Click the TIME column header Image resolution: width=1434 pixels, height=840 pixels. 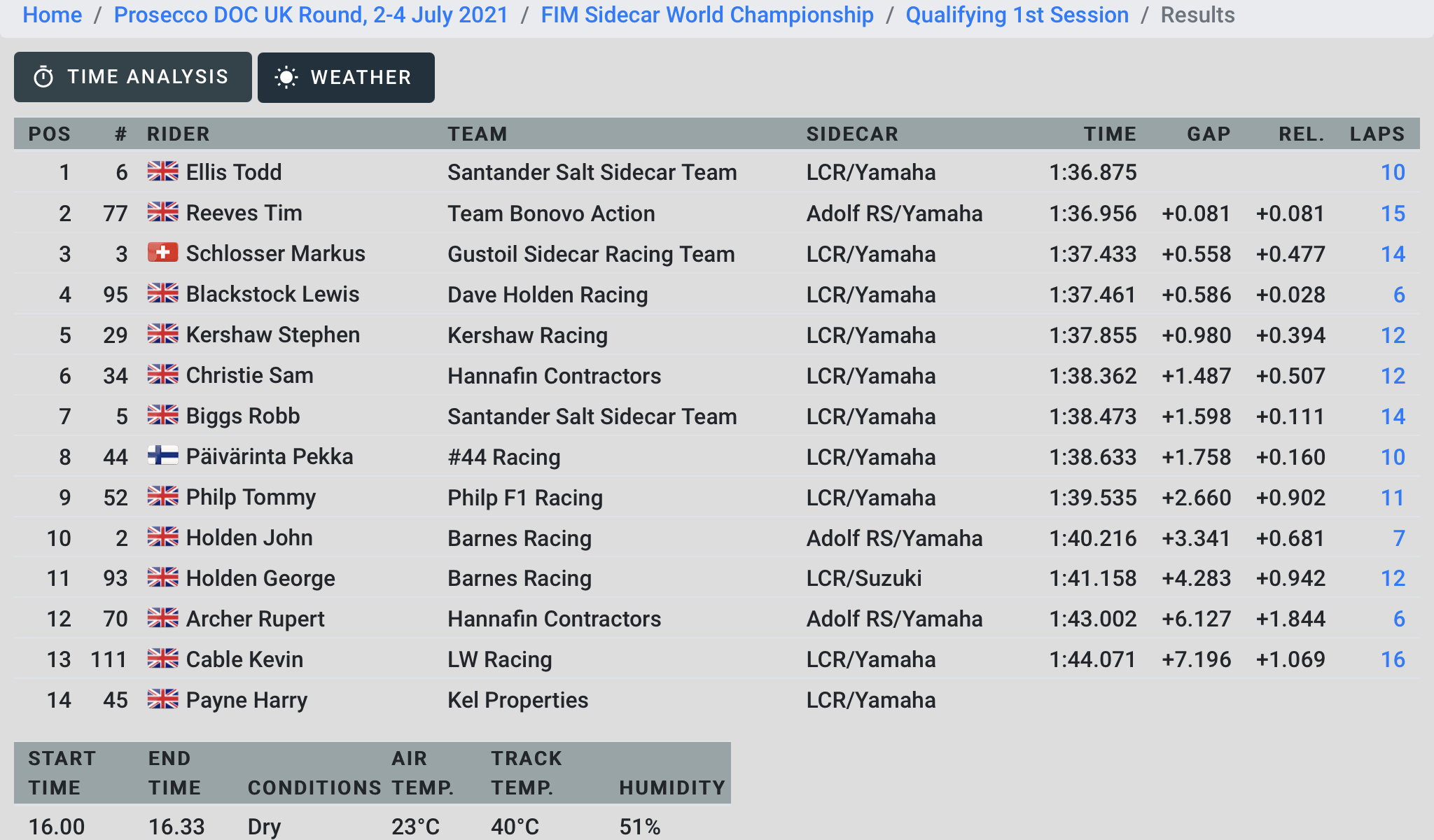[x=1110, y=134]
